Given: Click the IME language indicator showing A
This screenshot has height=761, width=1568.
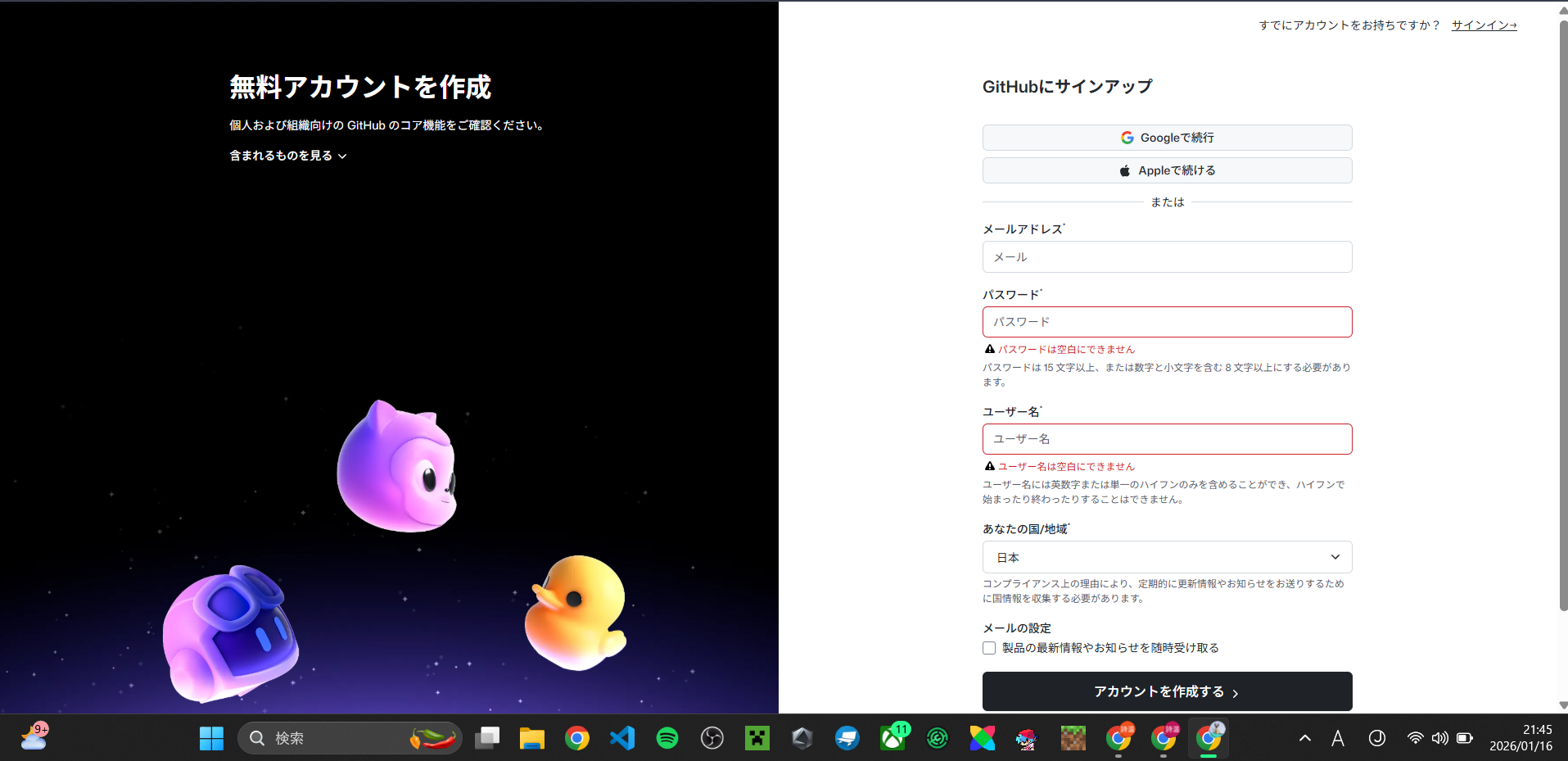Looking at the screenshot, I should click(x=1338, y=737).
